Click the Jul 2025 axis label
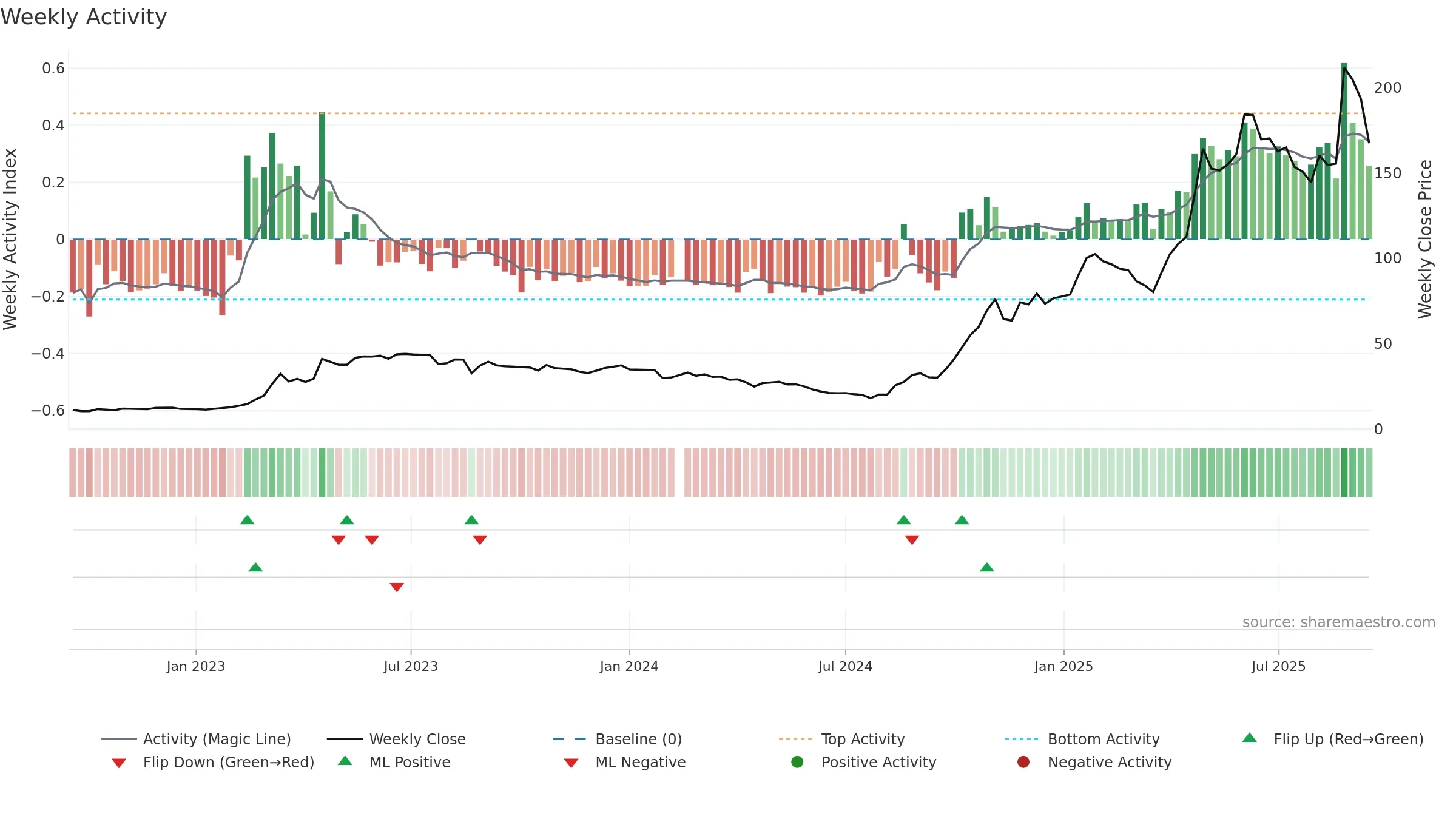The image size is (1456, 819). click(x=1278, y=666)
